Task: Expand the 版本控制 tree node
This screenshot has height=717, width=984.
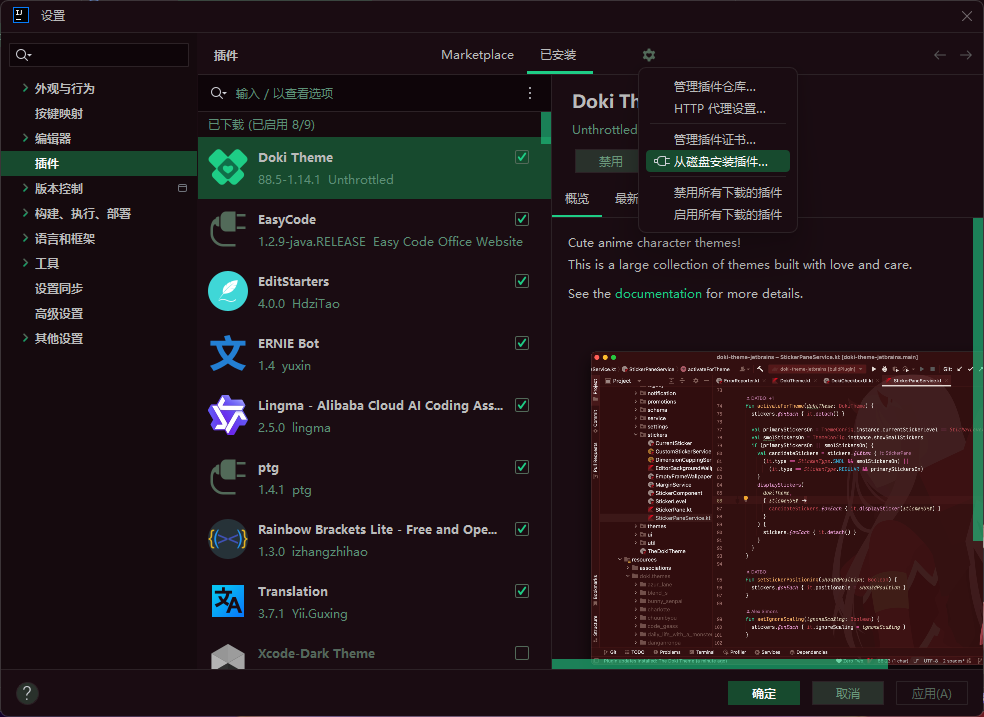Action: tap(25, 188)
